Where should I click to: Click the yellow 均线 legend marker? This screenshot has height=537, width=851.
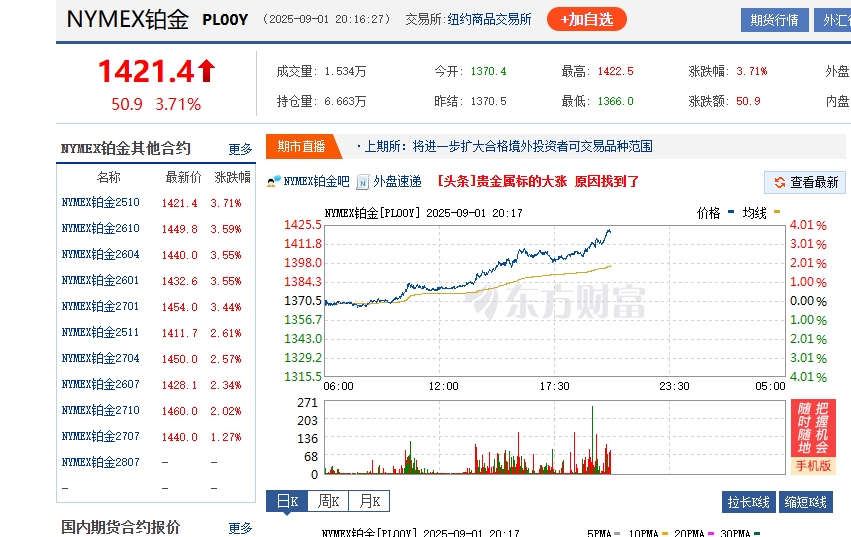[x=777, y=212]
